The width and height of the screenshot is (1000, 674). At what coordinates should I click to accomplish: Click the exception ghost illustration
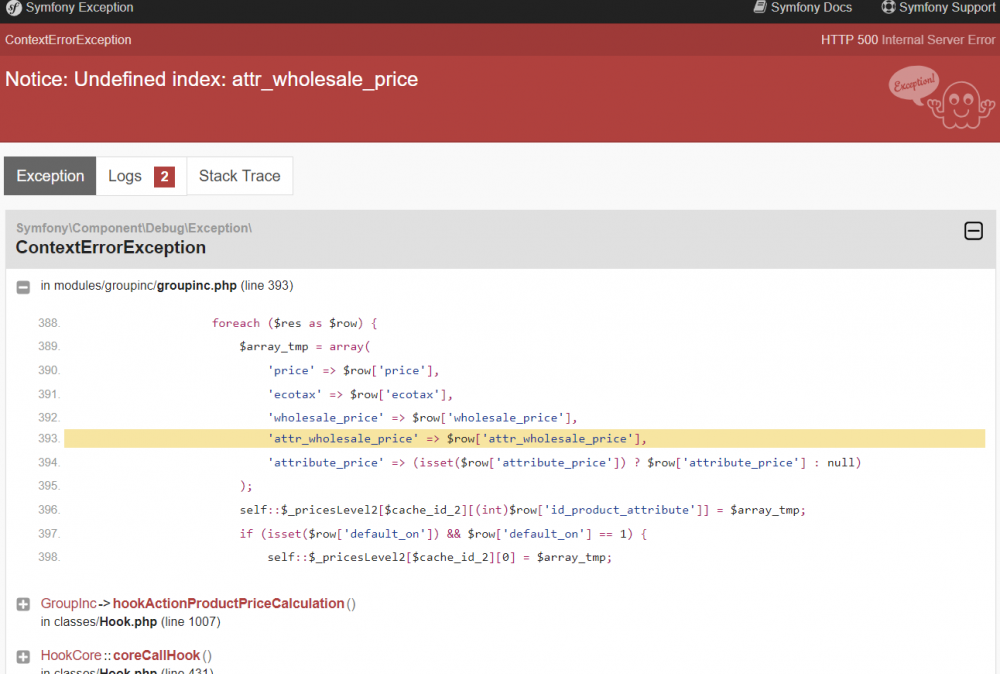coord(941,97)
